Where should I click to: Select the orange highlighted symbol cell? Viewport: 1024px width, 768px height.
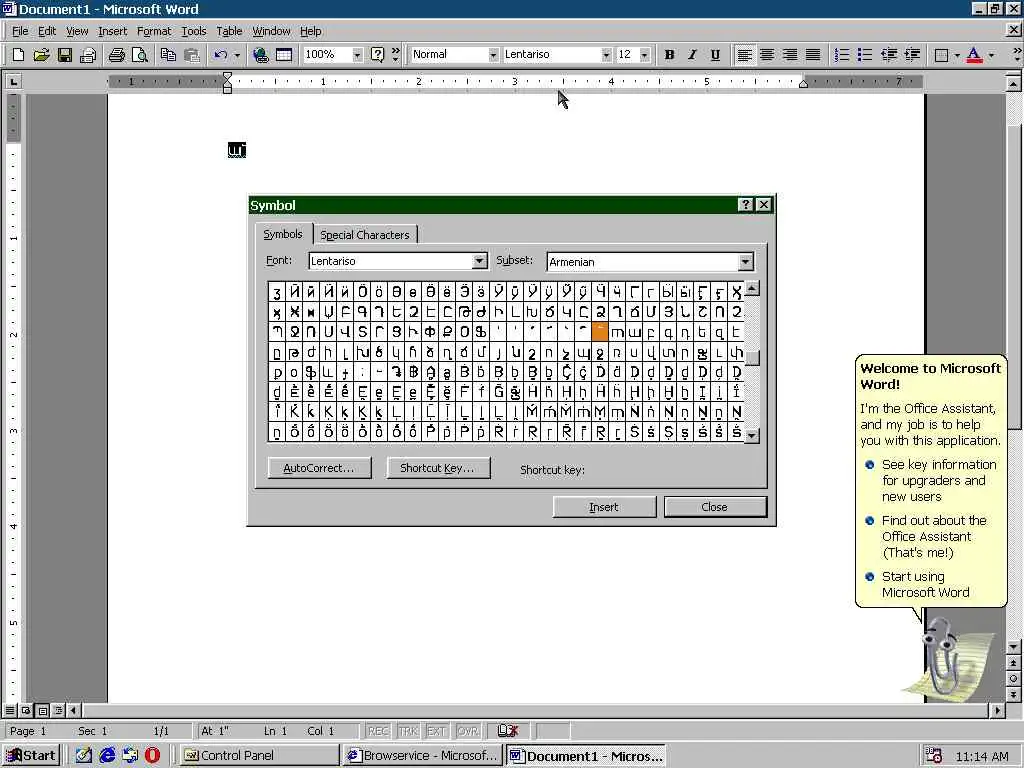coord(600,332)
